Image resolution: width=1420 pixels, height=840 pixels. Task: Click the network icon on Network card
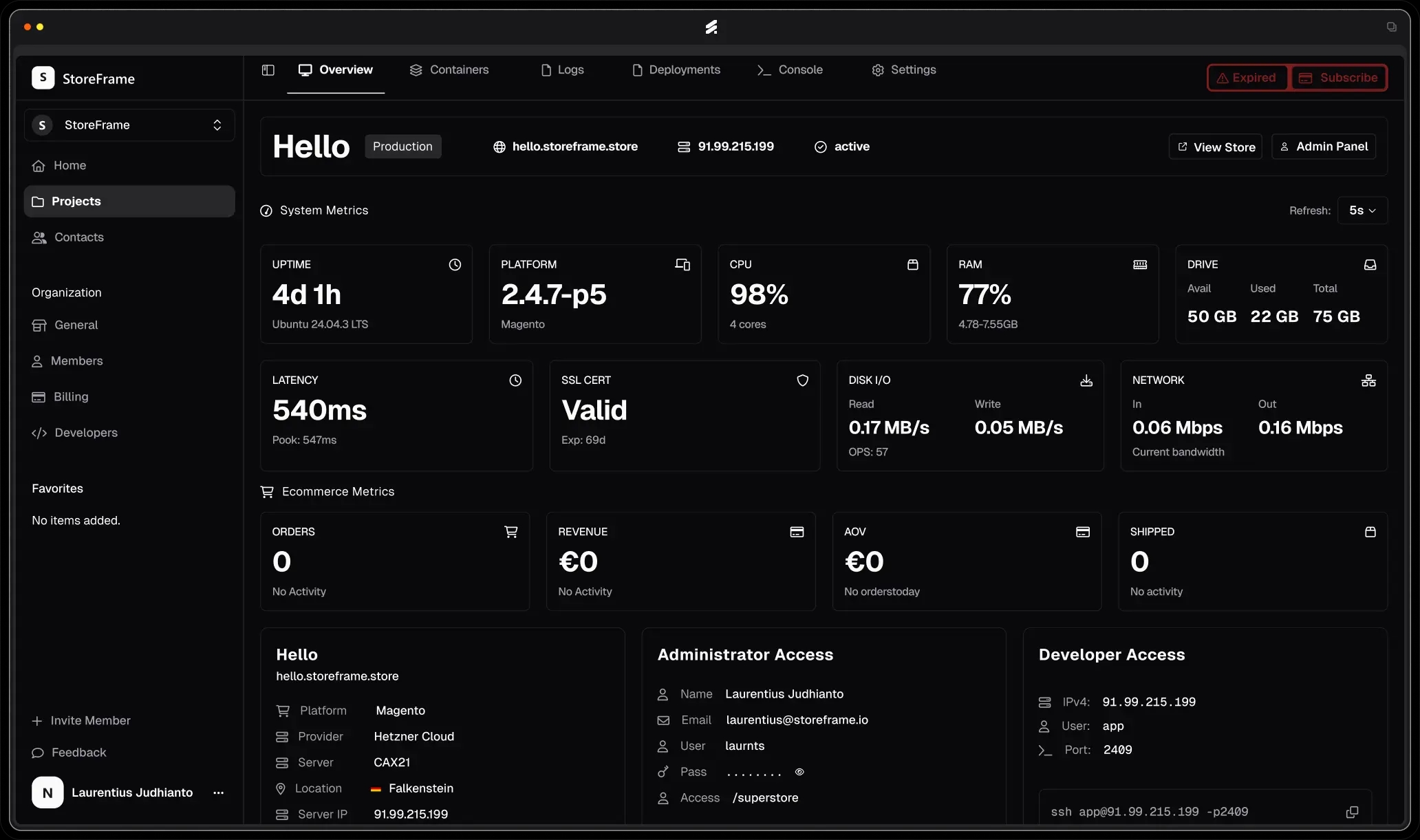pos(1368,380)
